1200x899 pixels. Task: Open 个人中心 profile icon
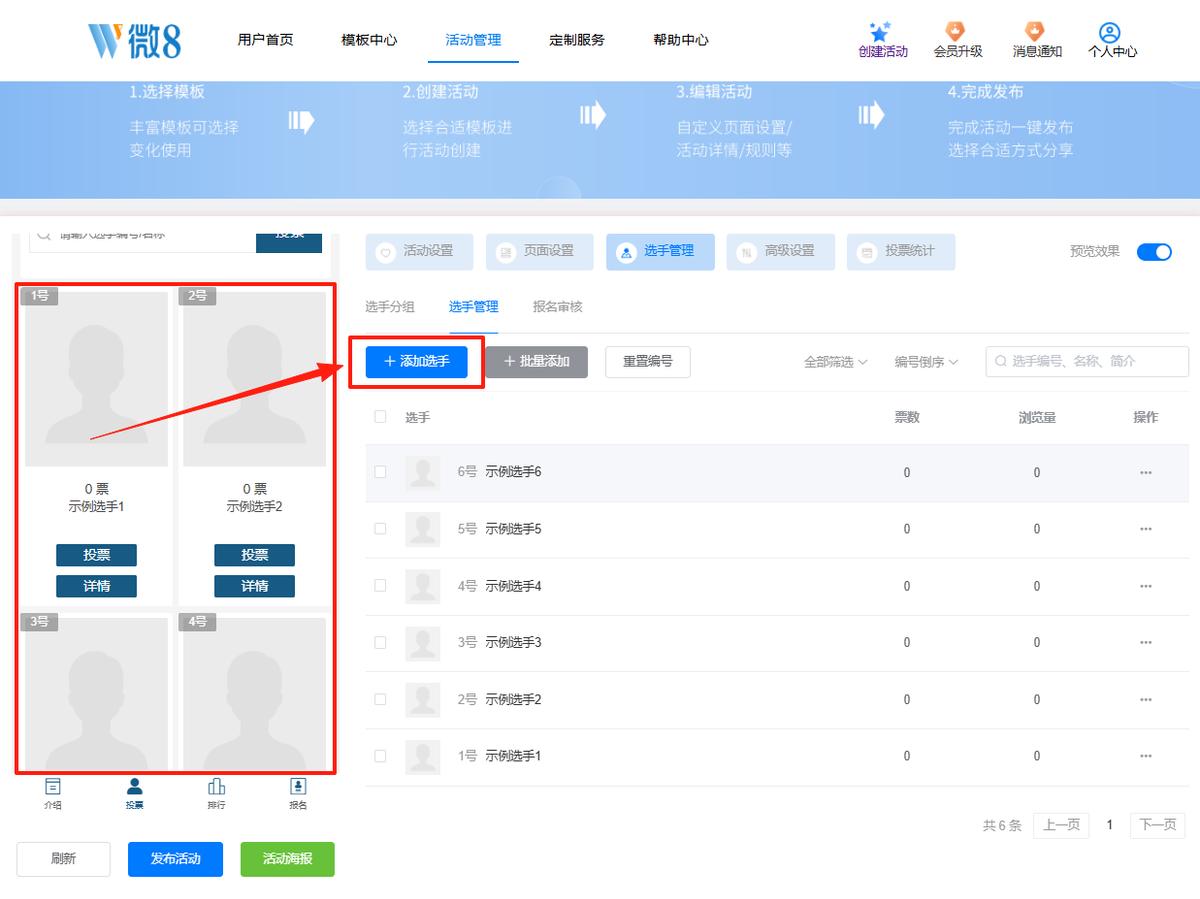click(1110, 32)
